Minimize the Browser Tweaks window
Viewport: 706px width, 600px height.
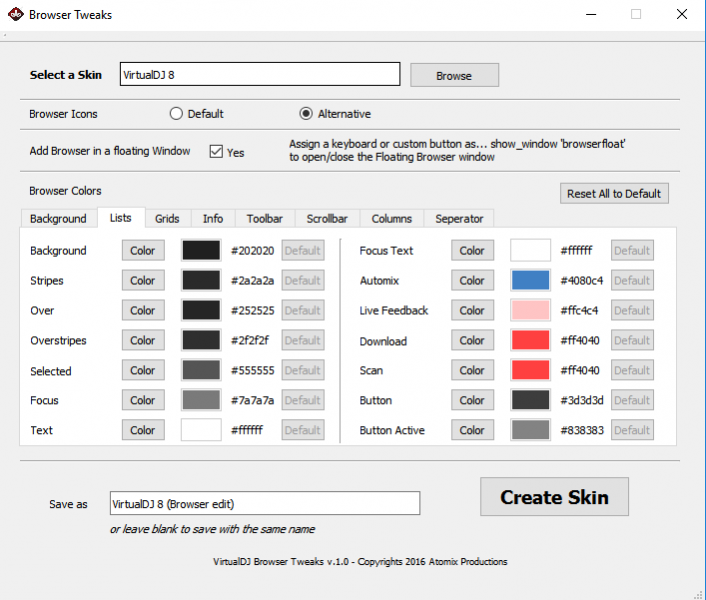coord(591,14)
